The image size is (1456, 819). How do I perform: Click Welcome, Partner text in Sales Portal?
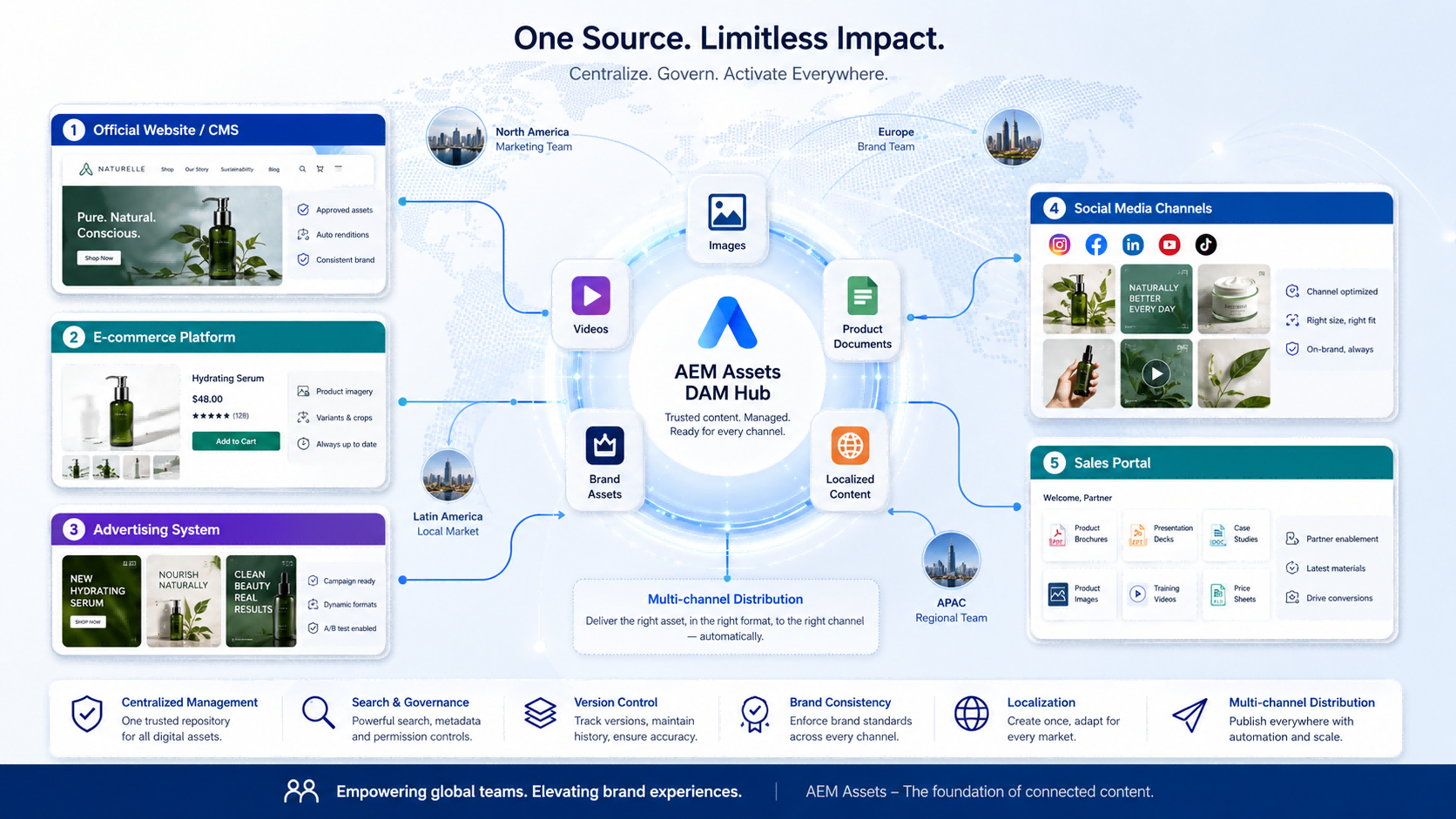click(1077, 498)
